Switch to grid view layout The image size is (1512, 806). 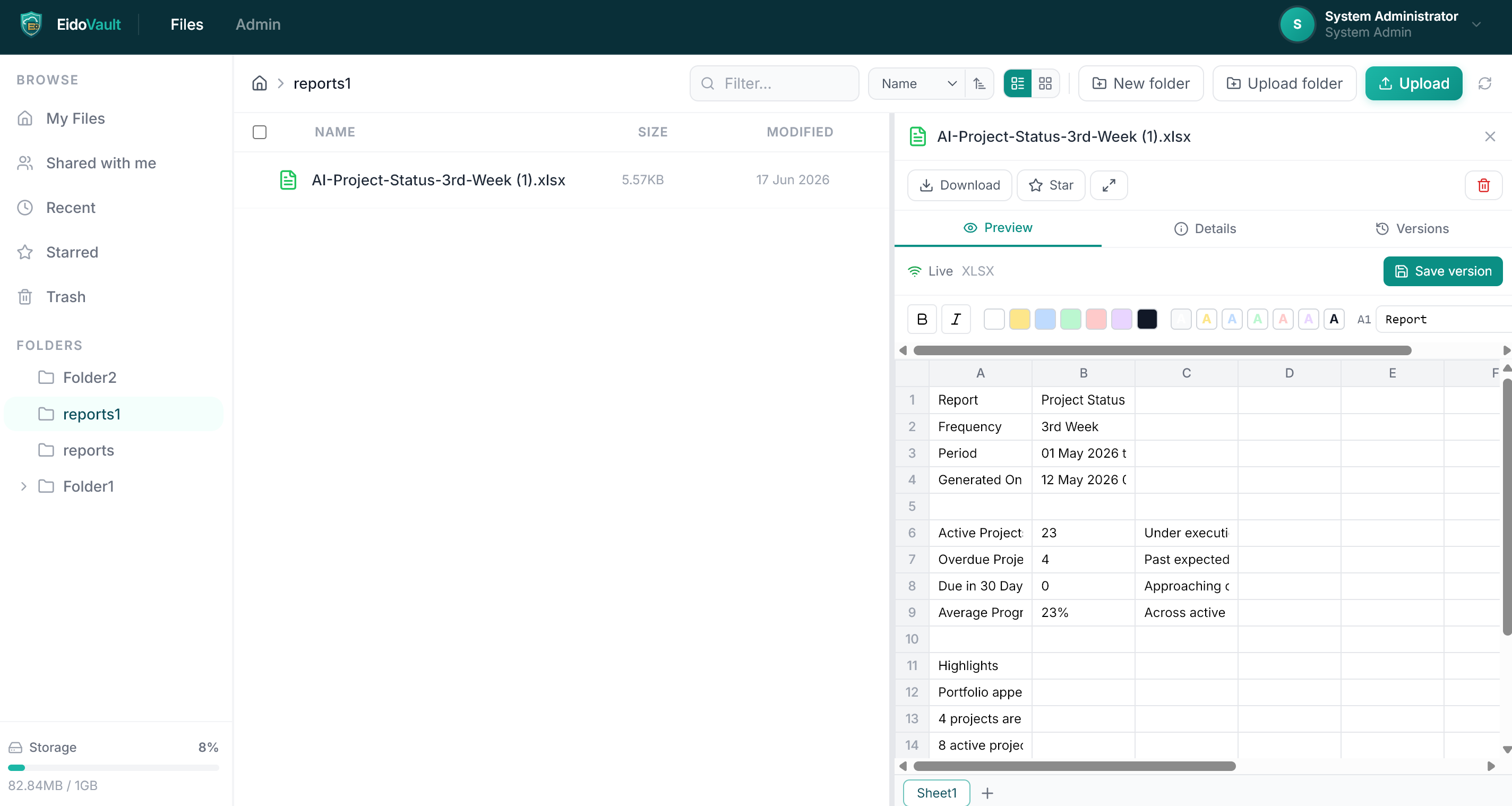(1045, 83)
